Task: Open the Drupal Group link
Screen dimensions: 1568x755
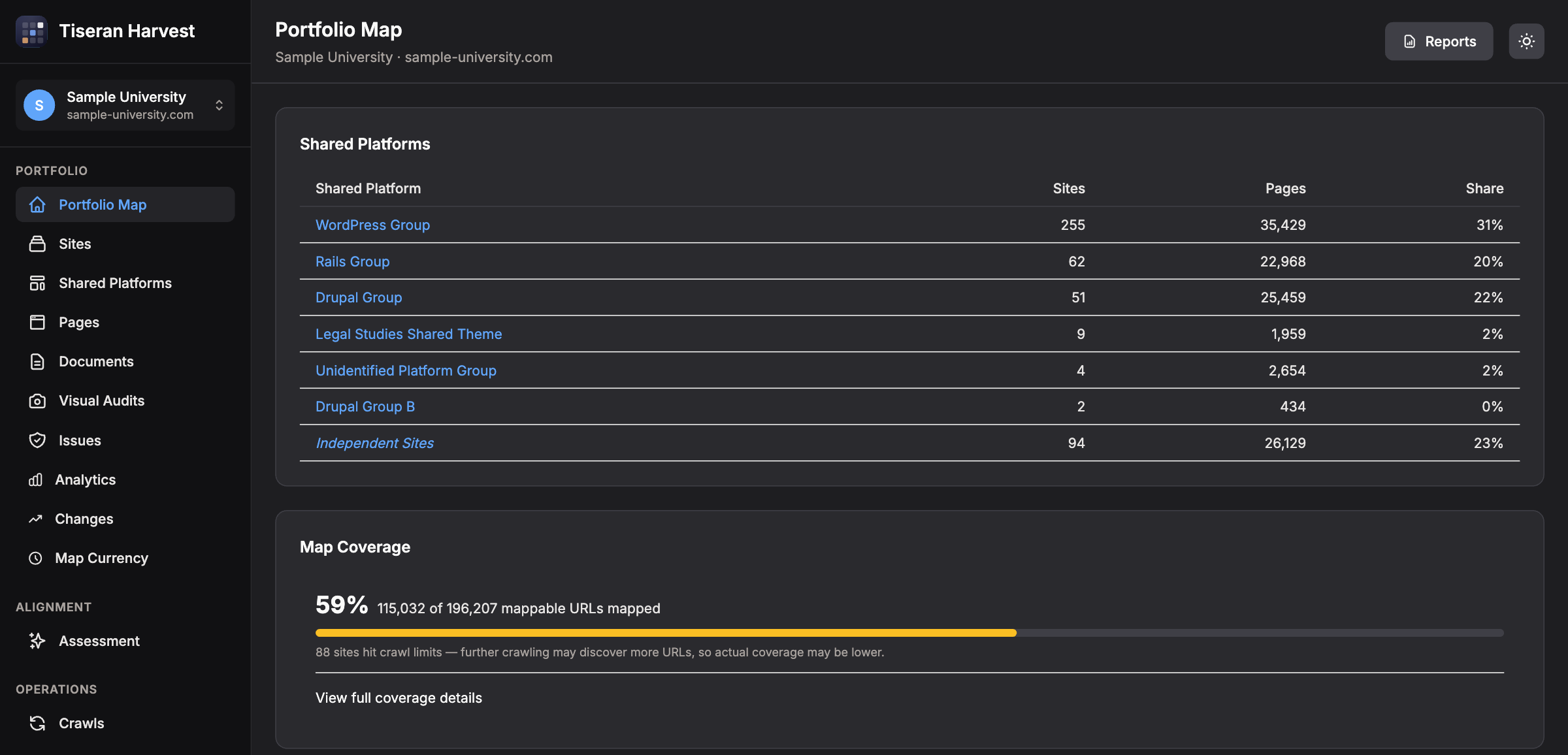Action: coord(359,297)
